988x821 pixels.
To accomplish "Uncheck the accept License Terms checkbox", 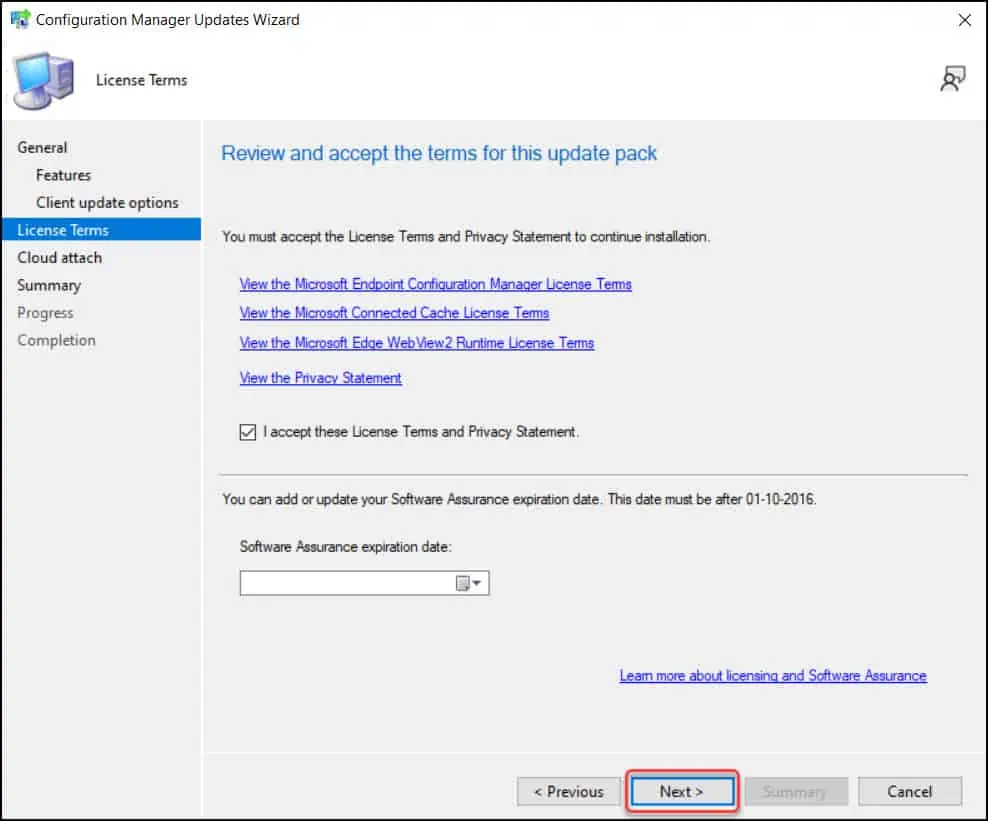I will [248, 432].
